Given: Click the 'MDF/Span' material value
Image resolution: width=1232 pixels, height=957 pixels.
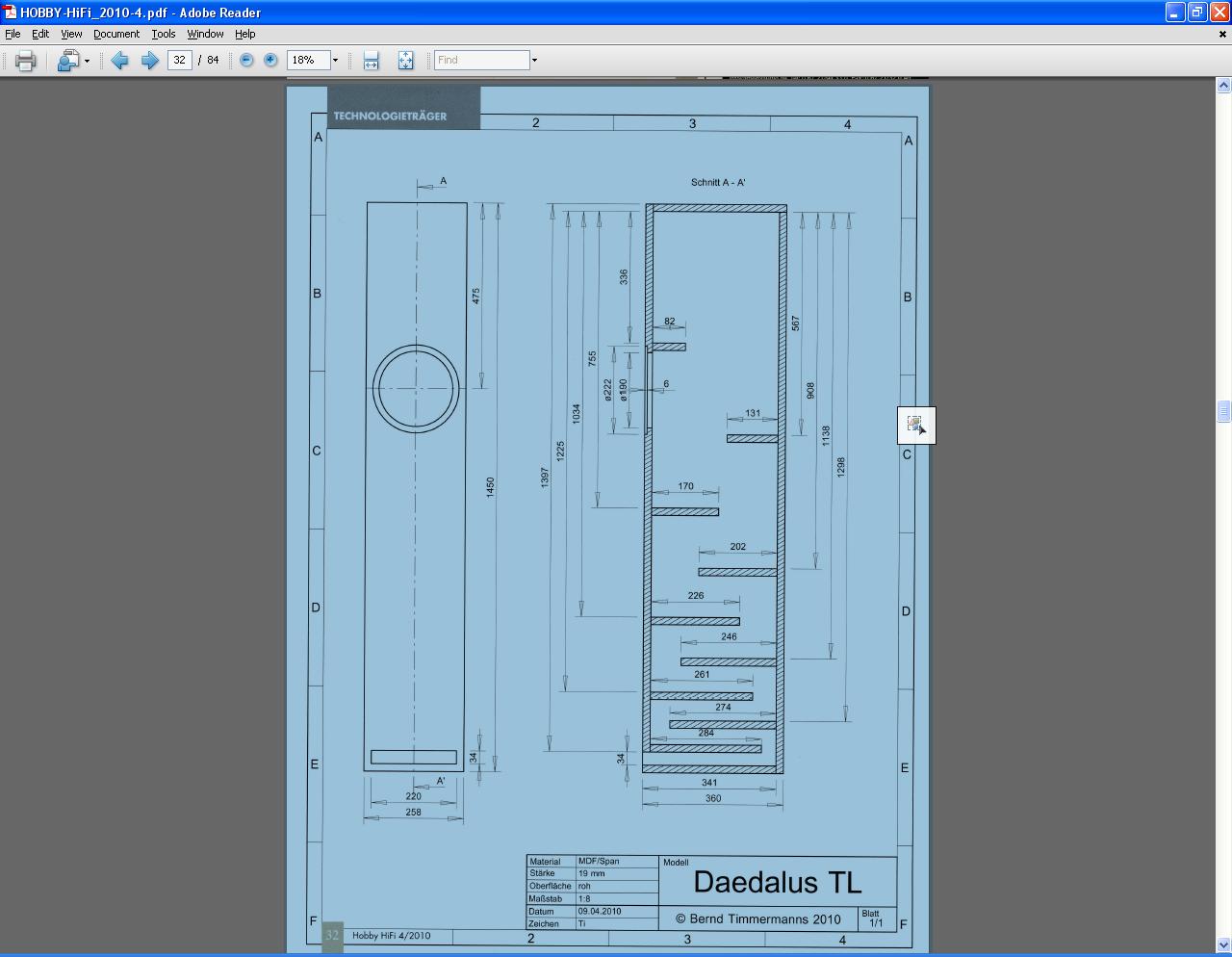Looking at the screenshot, I should pyautogui.click(x=599, y=862).
